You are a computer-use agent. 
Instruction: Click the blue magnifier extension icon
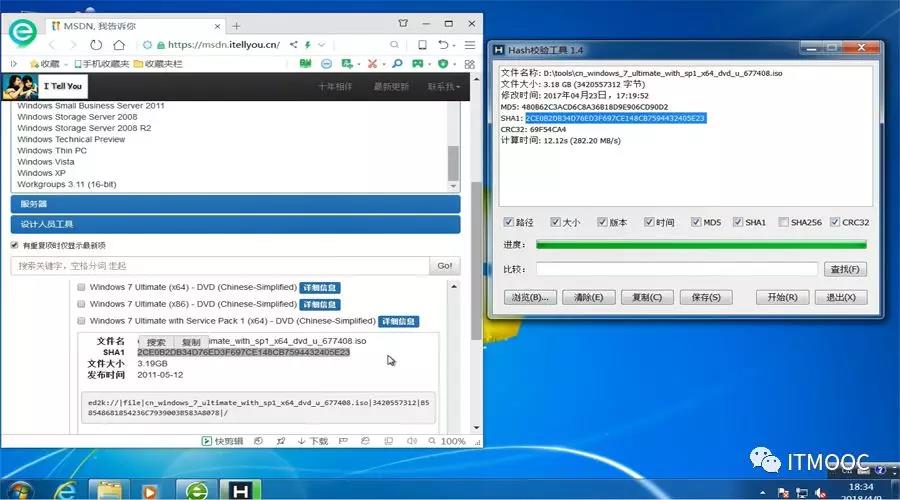[x=397, y=64]
